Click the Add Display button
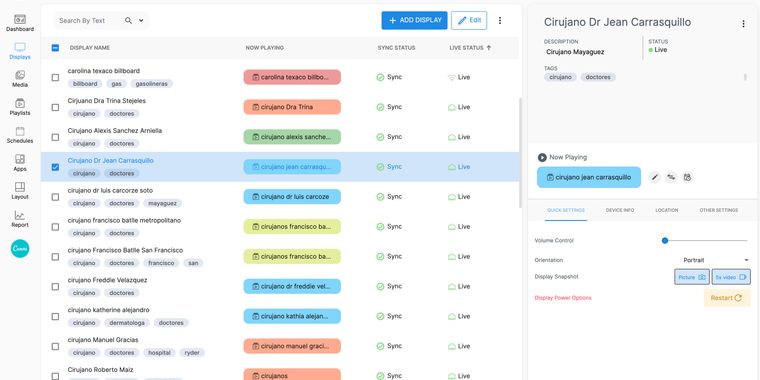Screen dimensions: 760x380 point(414,20)
